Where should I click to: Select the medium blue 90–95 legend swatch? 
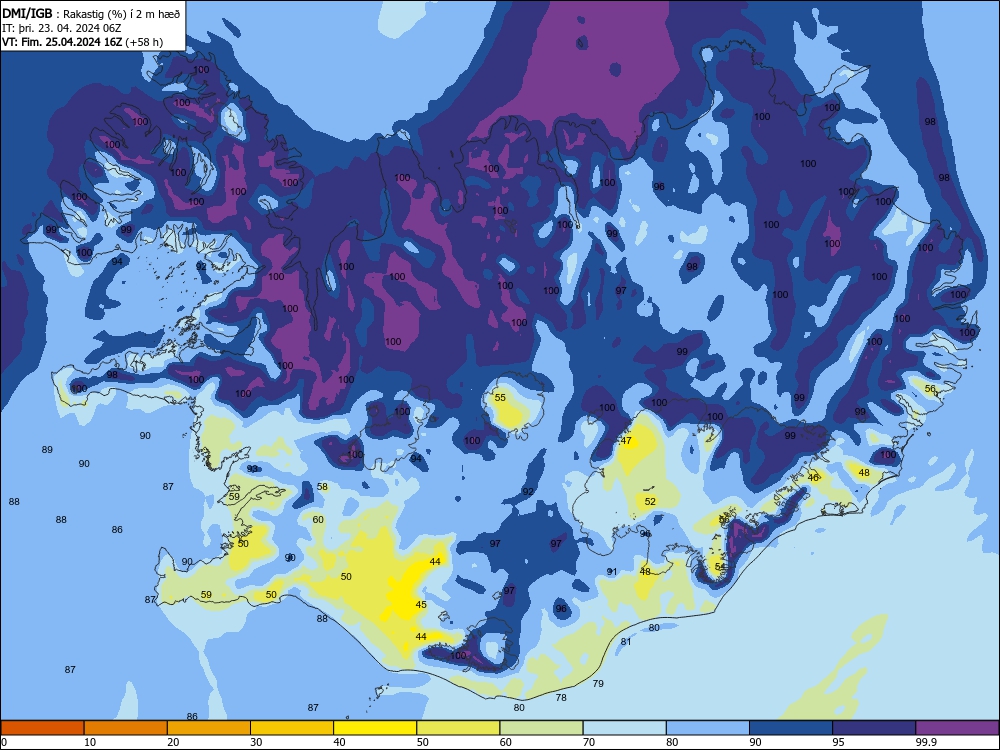[x=791, y=728]
